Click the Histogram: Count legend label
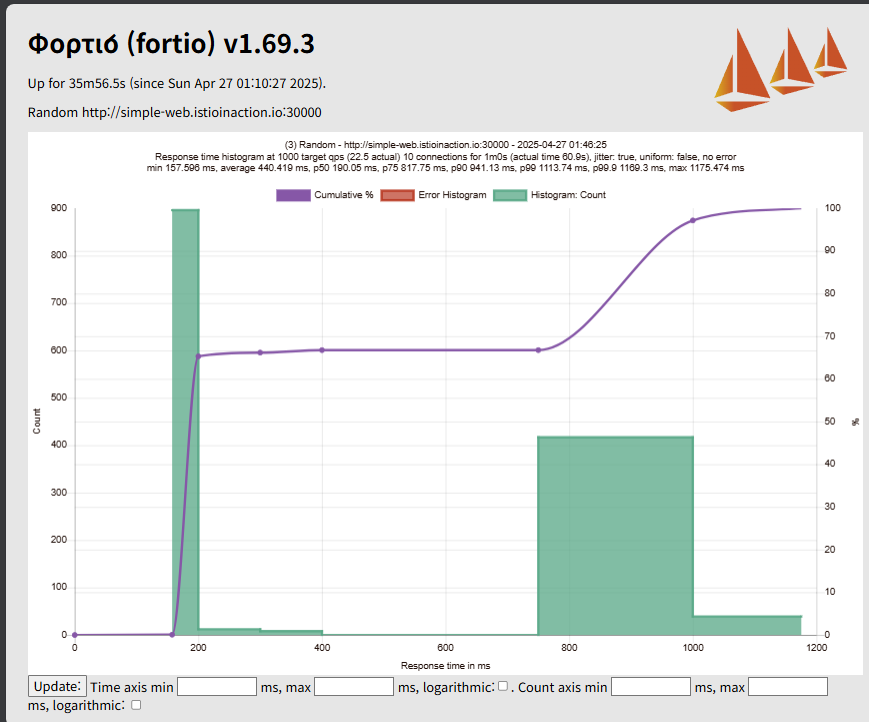This screenshot has height=722, width=869. (x=568, y=195)
